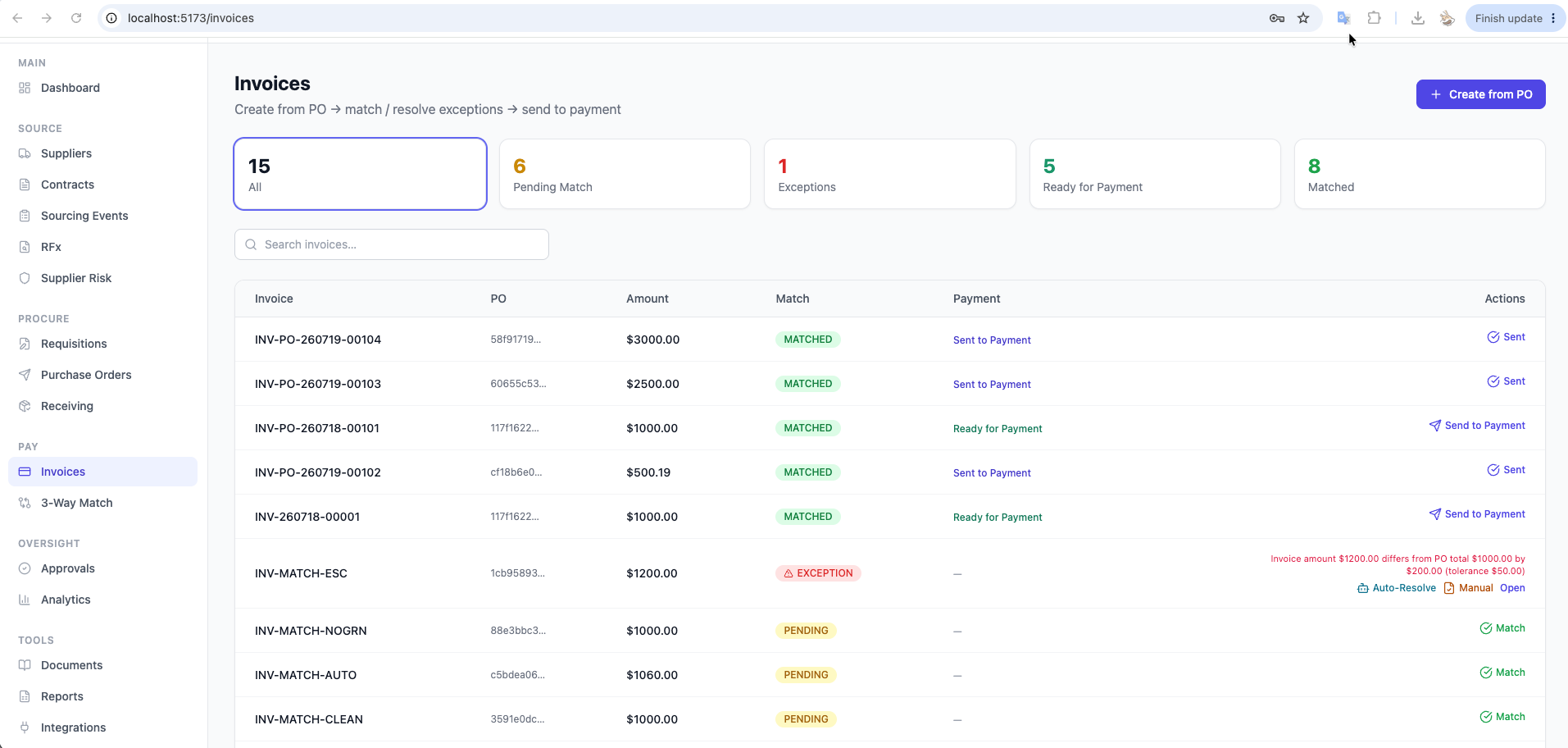This screenshot has width=1568, height=748.
Task: Click the Suppliers truck icon
Action: point(25,153)
